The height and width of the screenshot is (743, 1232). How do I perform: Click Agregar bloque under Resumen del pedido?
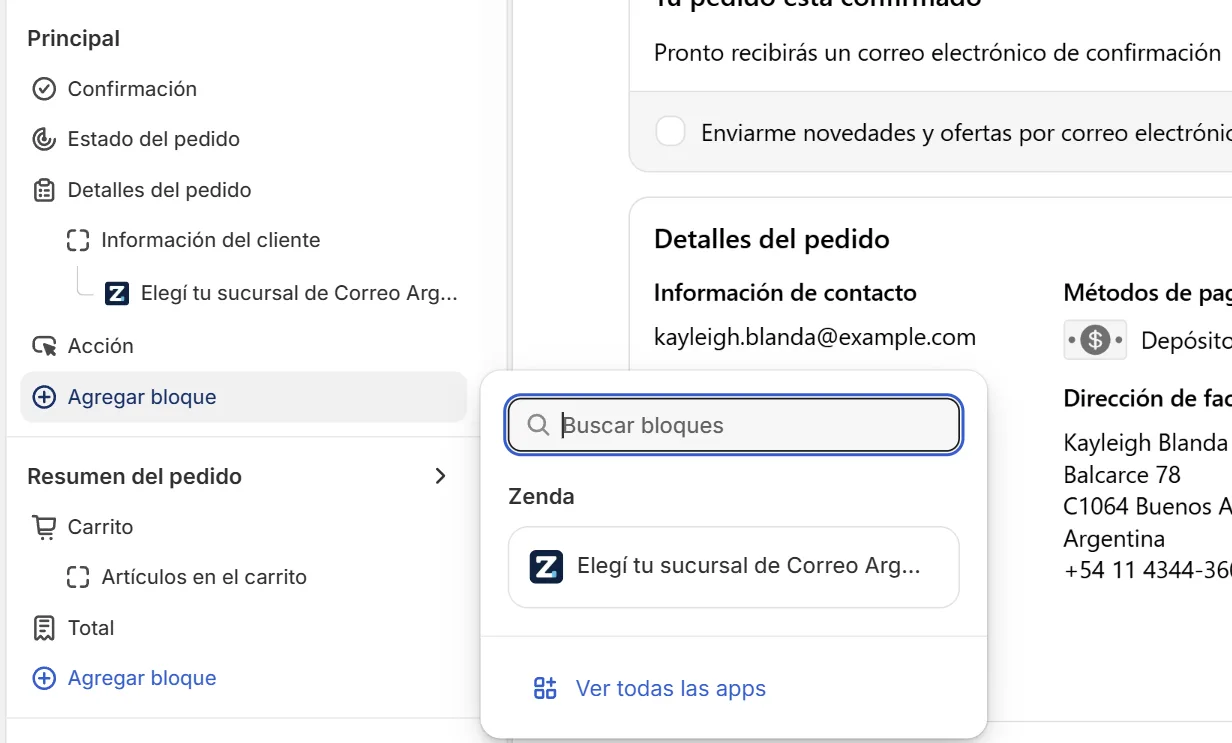pyautogui.click(x=142, y=678)
